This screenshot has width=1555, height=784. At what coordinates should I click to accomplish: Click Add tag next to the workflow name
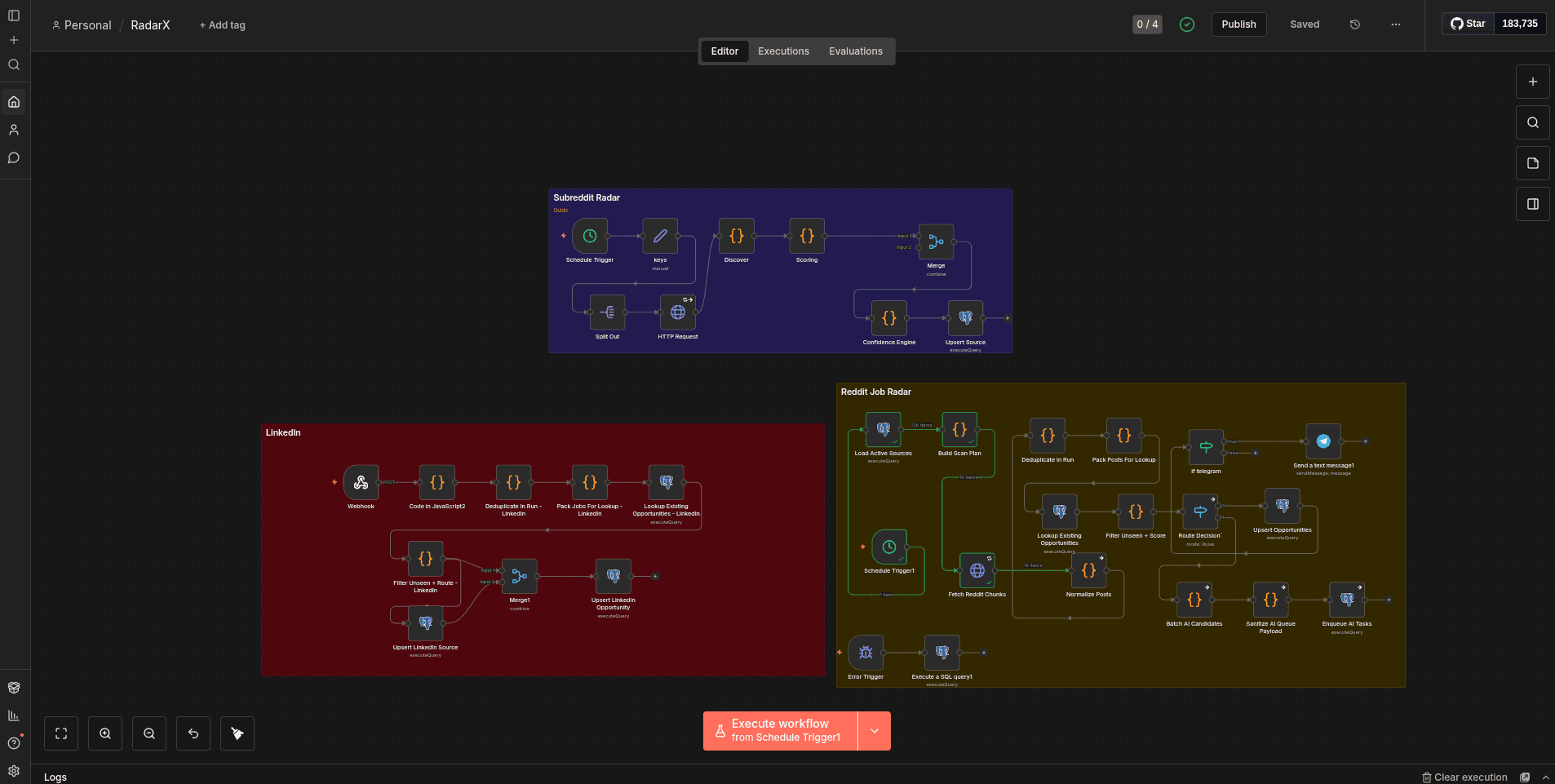[x=222, y=25]
